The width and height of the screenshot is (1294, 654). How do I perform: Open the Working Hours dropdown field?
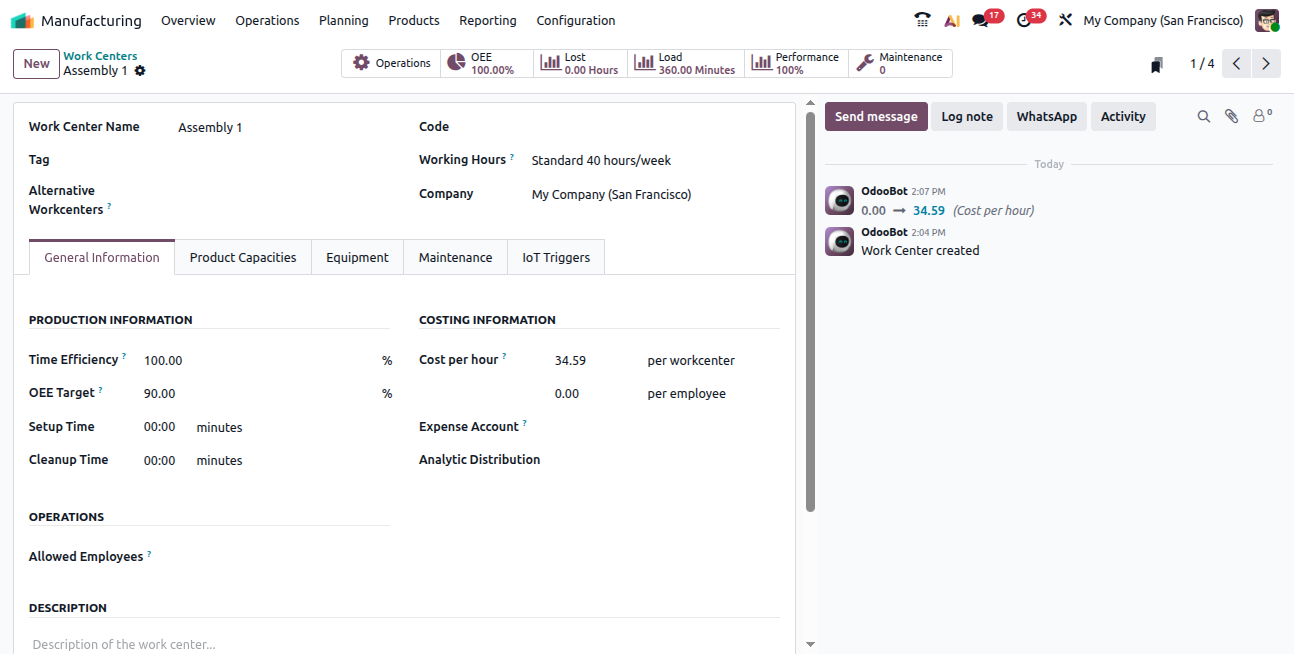pyautogui.click(x=650, y=161)
